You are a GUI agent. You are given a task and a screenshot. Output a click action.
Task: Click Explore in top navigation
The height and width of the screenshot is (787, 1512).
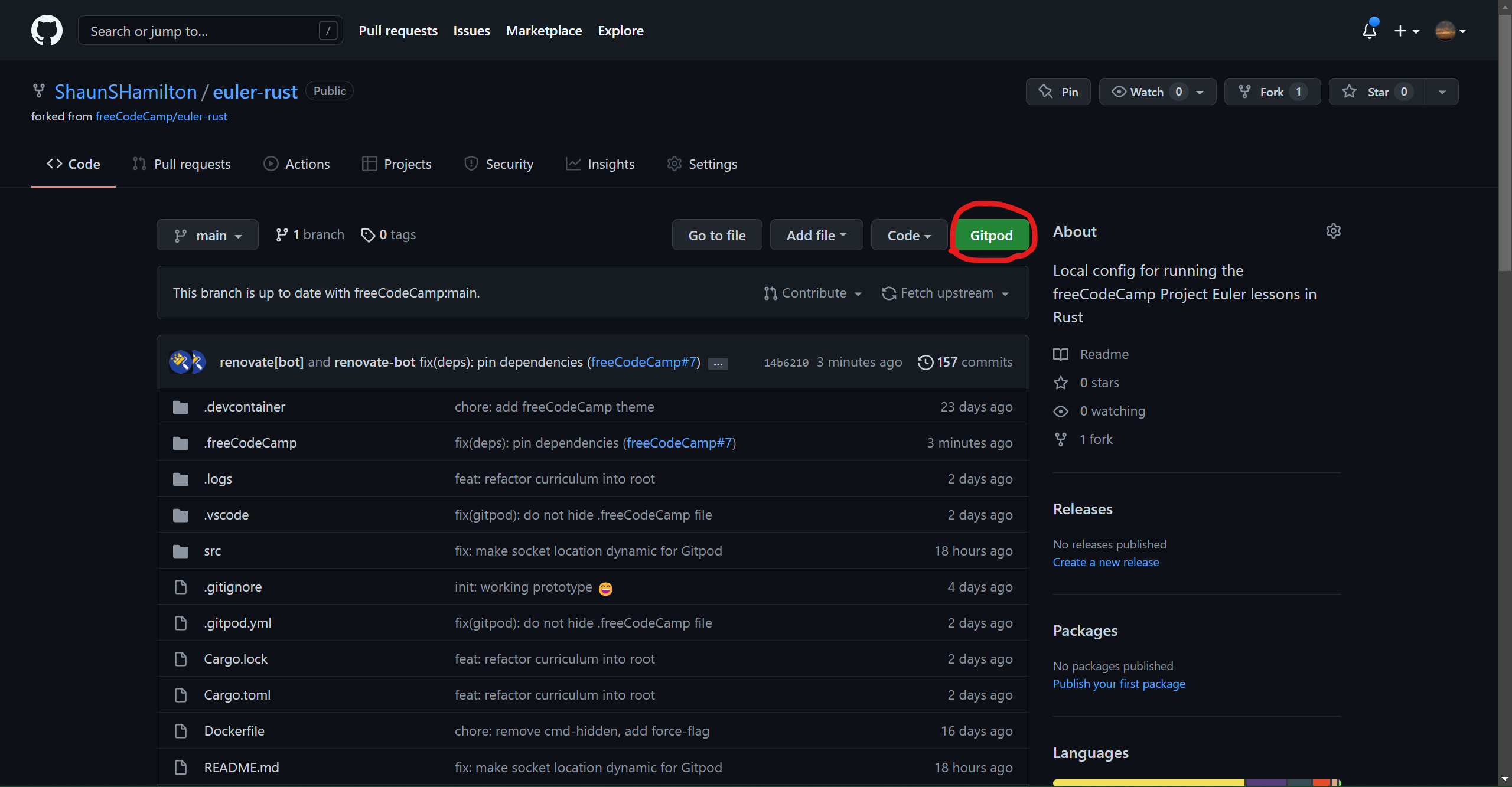[x=621, y=31]
